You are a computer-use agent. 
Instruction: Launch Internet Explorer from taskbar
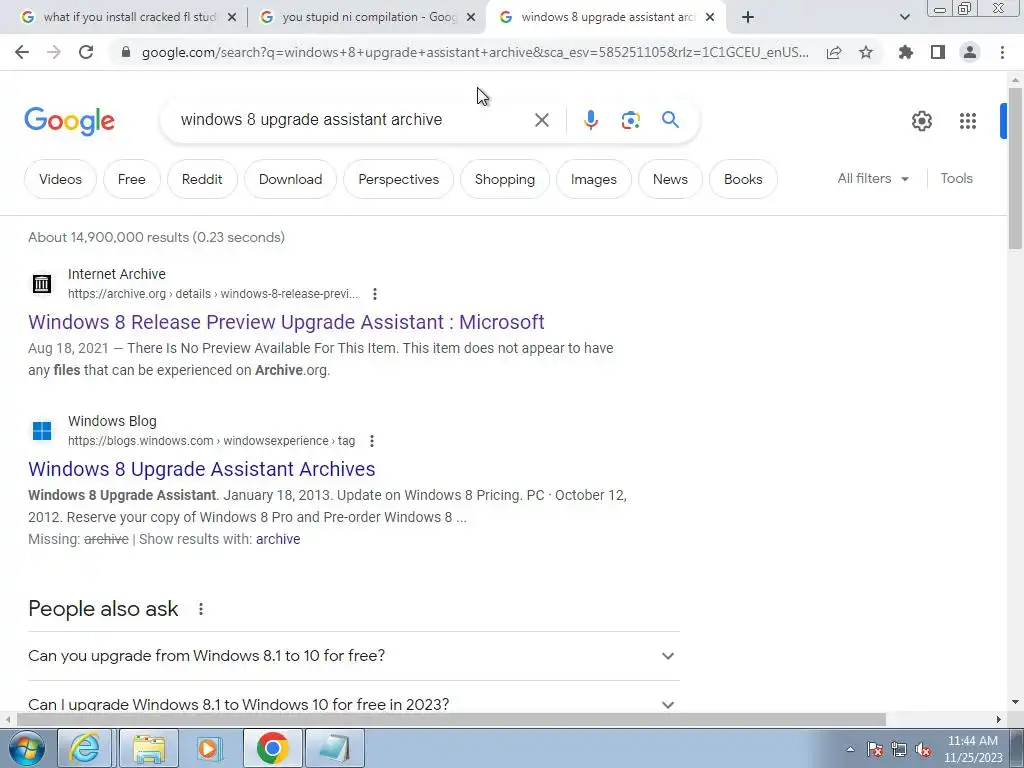click(x=86, y=748)
